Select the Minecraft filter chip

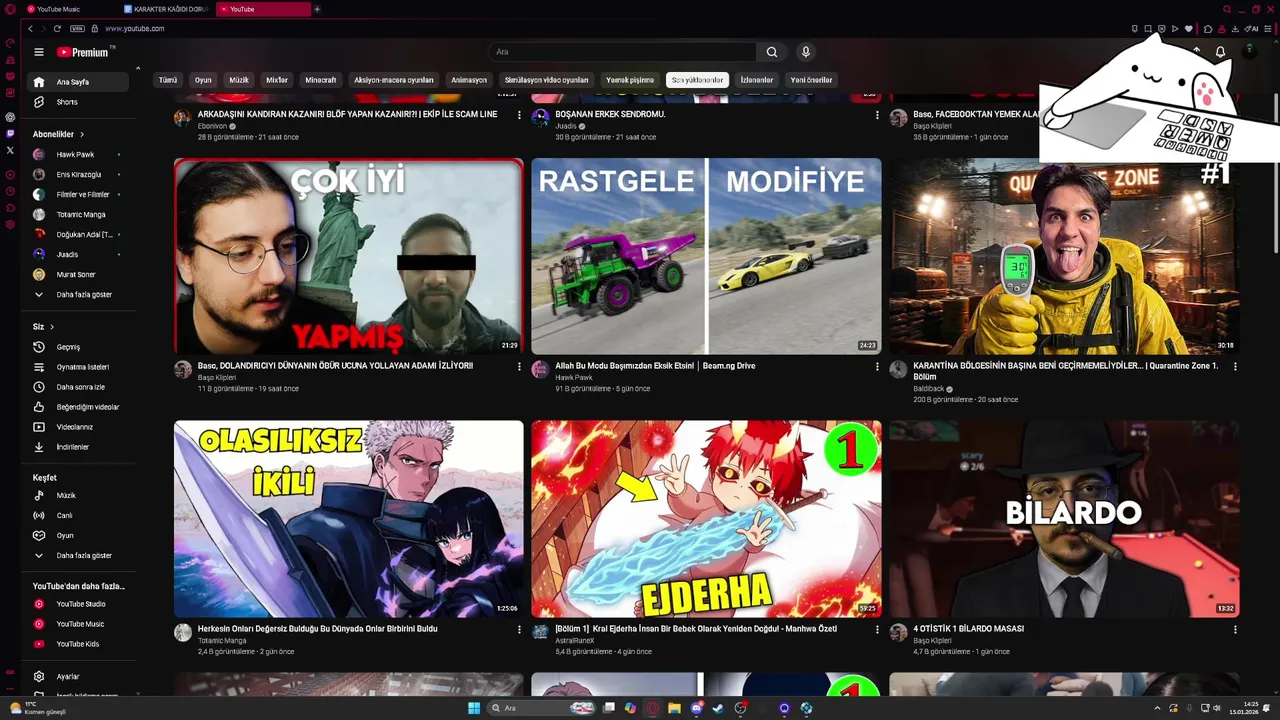coord(321,80)
